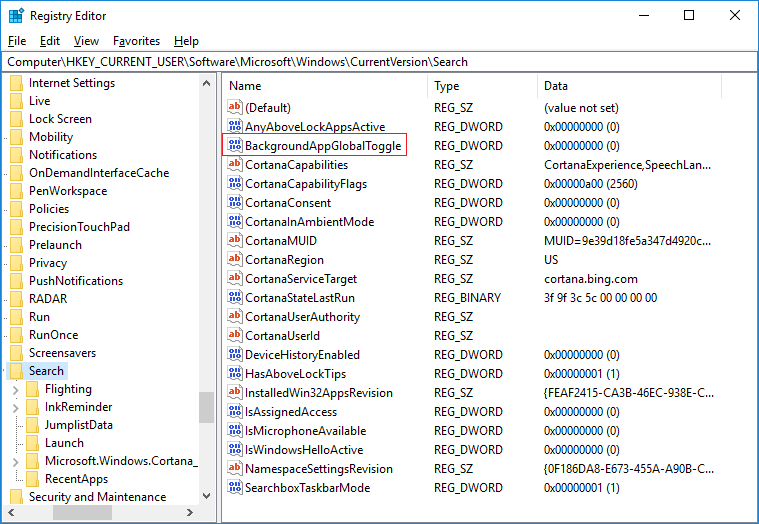The height and width of the screenshot is (524, 759).
Task: Select the PrecisionTouchPad key
Action: click(79, 227)
